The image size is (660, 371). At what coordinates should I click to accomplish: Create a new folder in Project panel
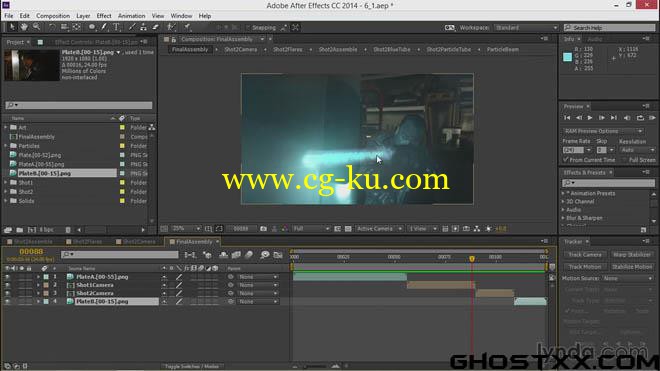(20, 230)
